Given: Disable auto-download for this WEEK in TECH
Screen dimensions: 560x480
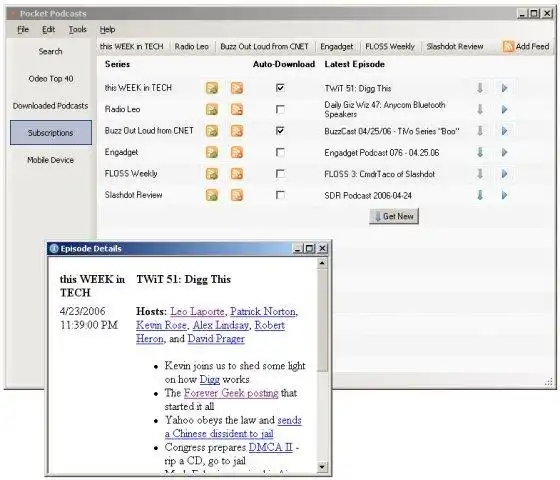Looking at the screenshot, I should [280, 88].
